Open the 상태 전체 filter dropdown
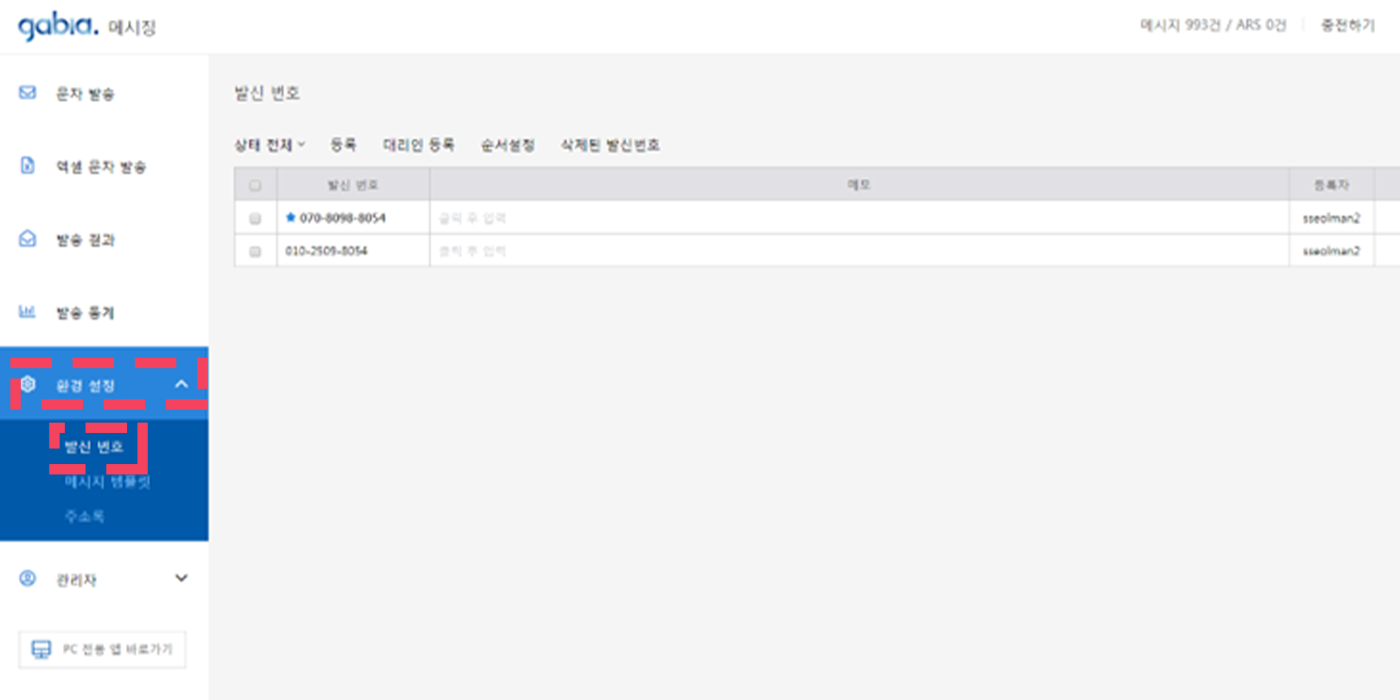The image size is (1400, 700). tap(270, 145)
